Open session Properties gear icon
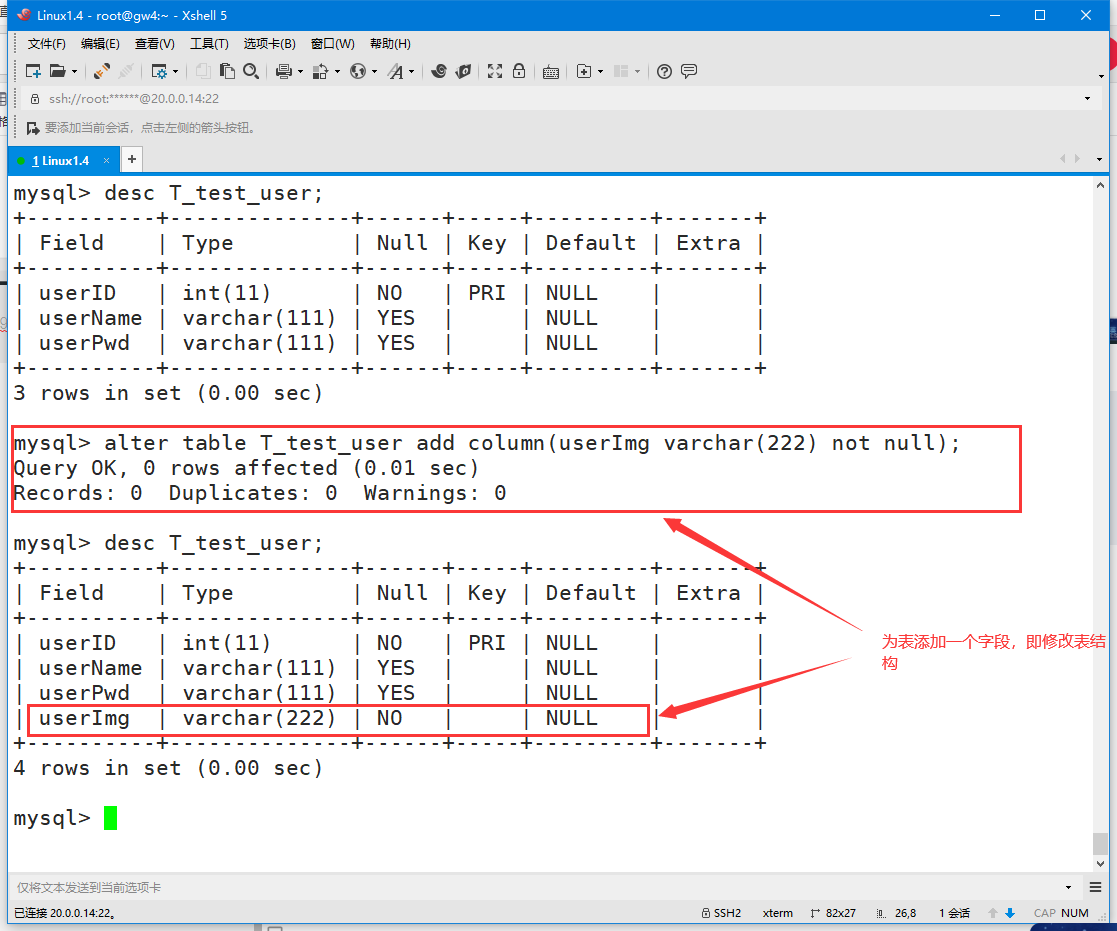Screen dimensions: 1117x931 point(159,71)
